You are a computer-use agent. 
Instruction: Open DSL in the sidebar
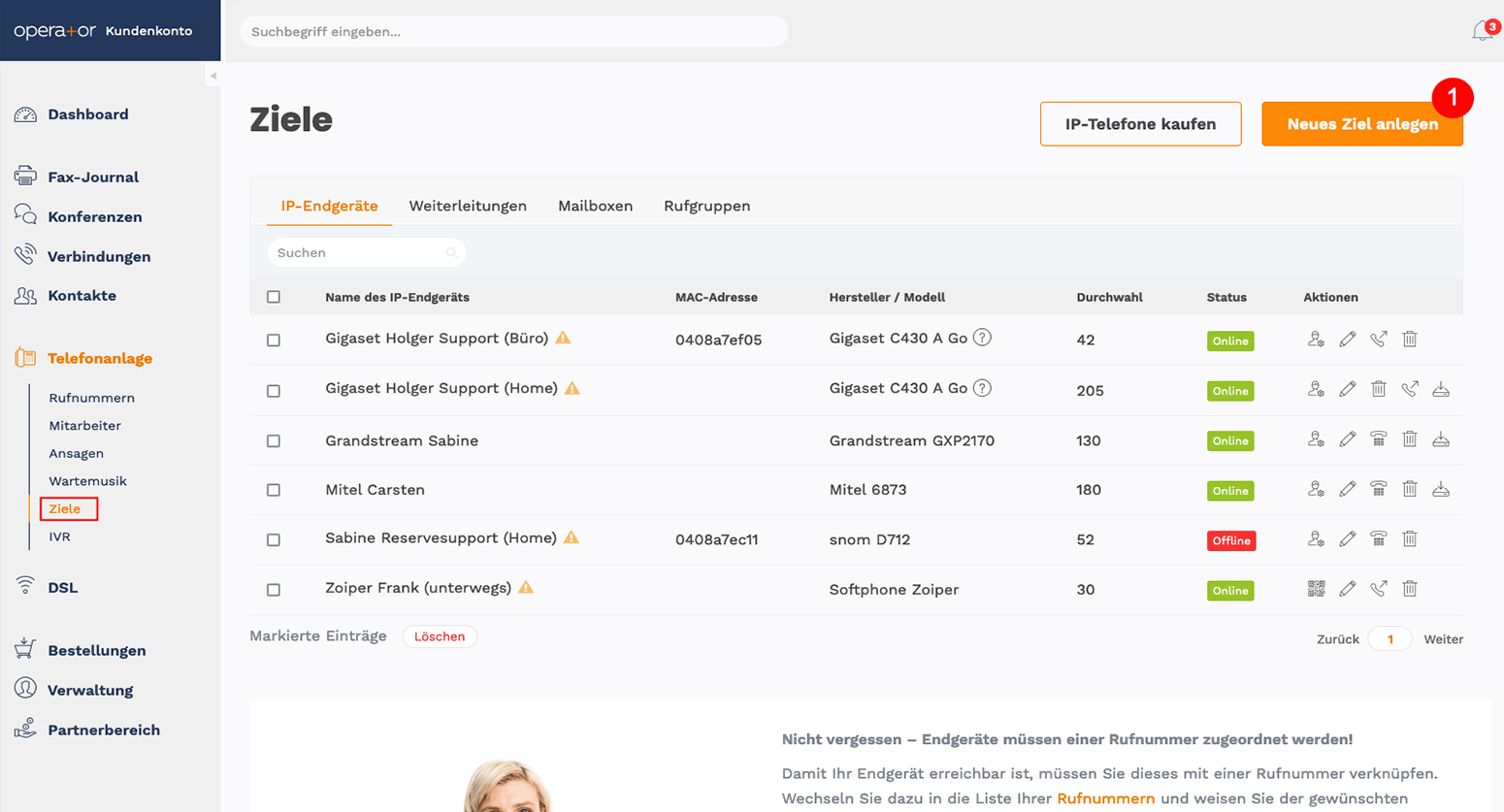pyautogui.click(x=62, y=587)
